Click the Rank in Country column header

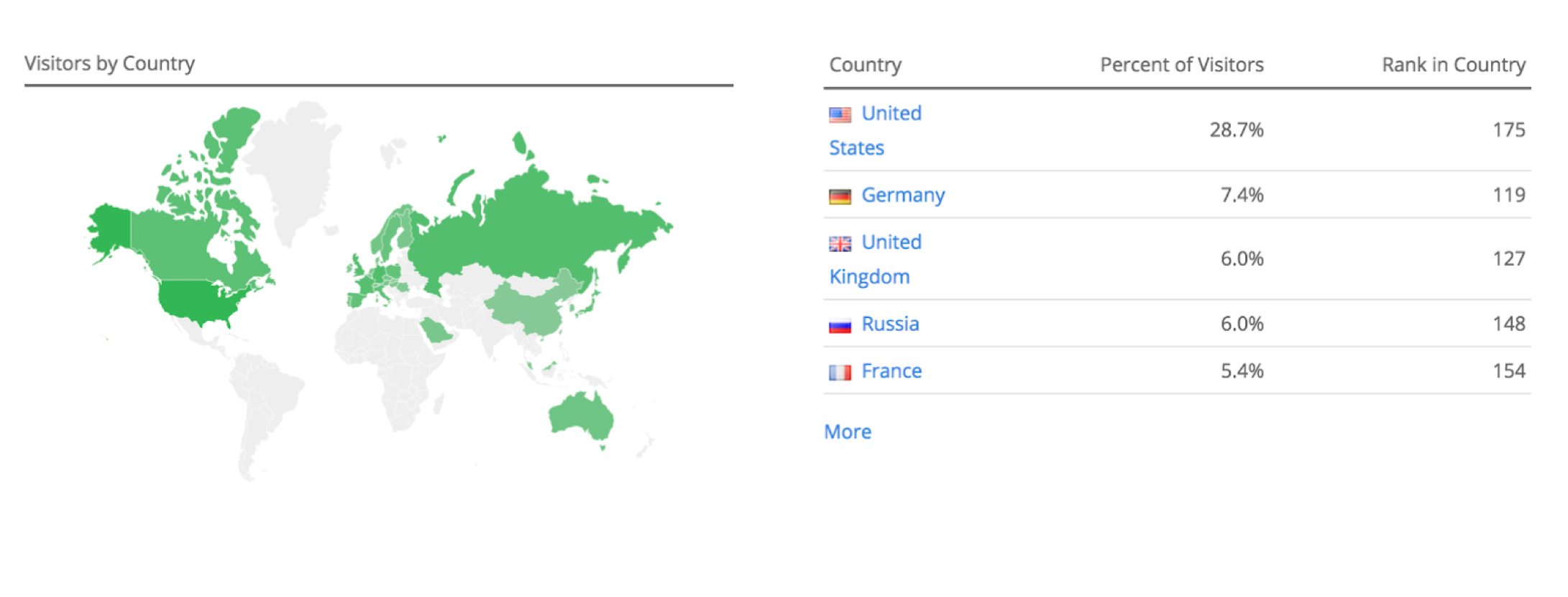point(1453,65)
